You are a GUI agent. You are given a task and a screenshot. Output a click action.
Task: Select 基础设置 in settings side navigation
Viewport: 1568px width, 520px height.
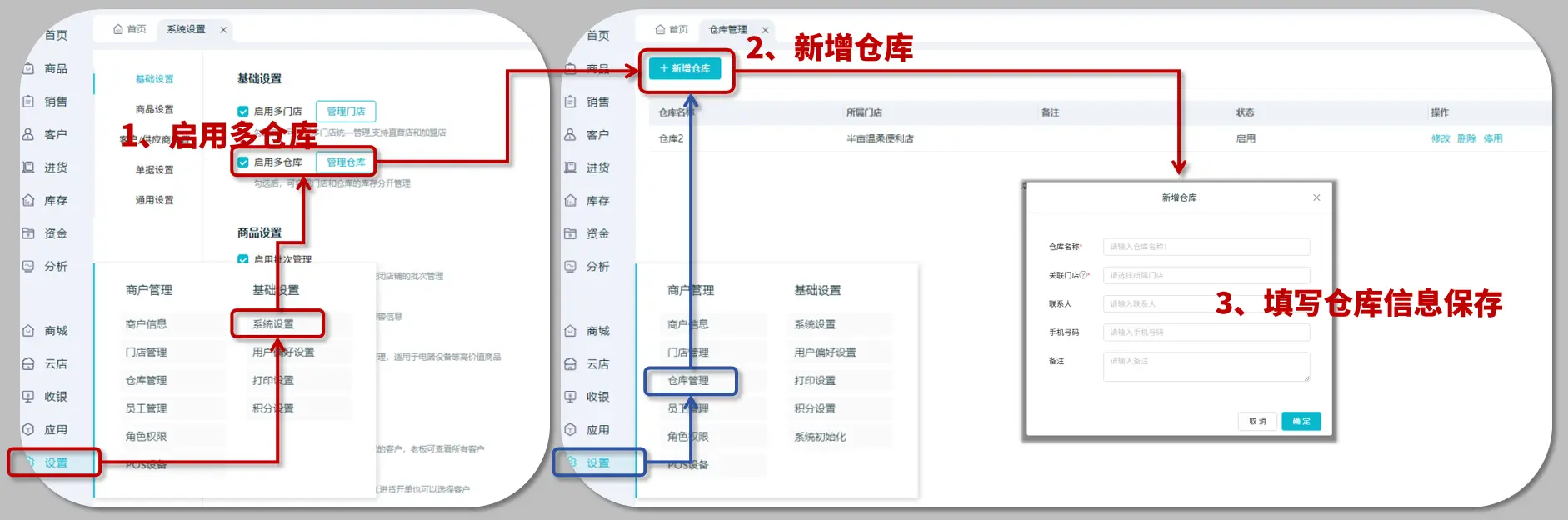coord(155,79)
